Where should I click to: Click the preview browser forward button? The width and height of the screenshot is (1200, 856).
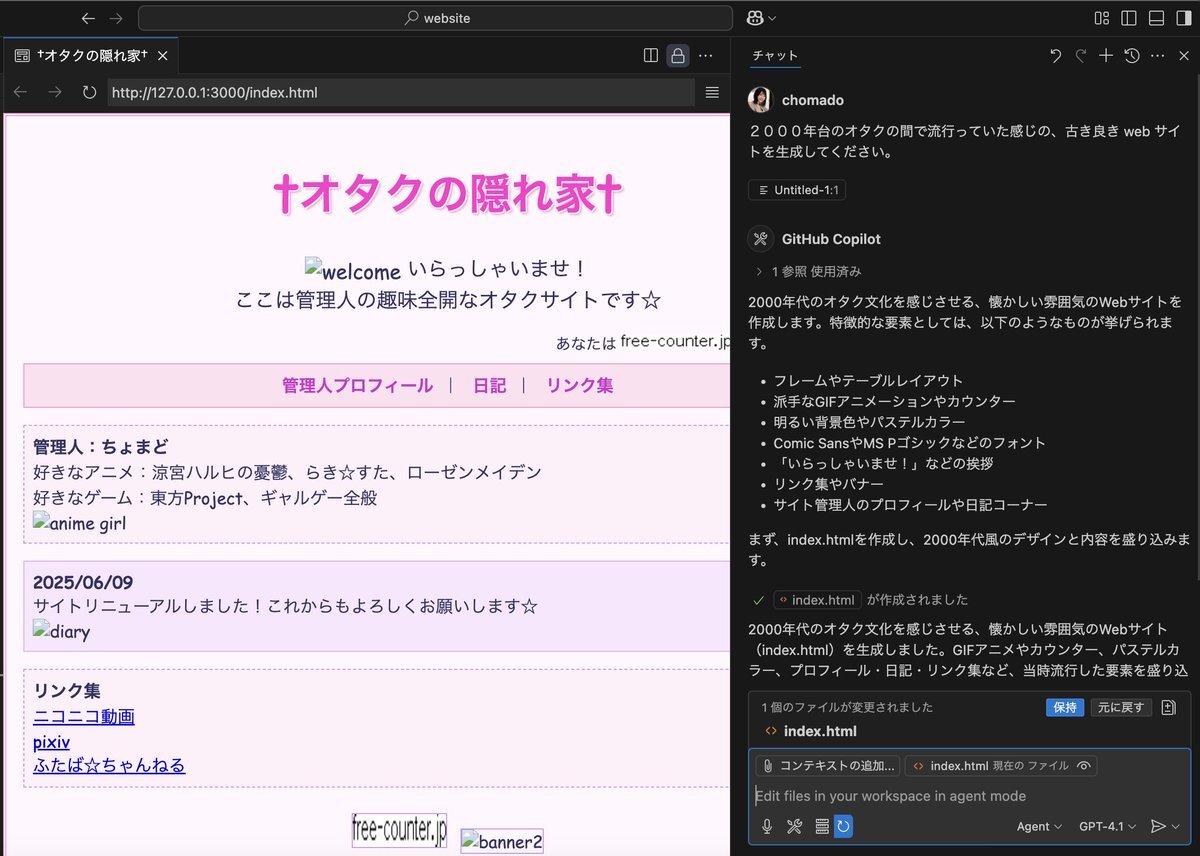coord(55,92)
